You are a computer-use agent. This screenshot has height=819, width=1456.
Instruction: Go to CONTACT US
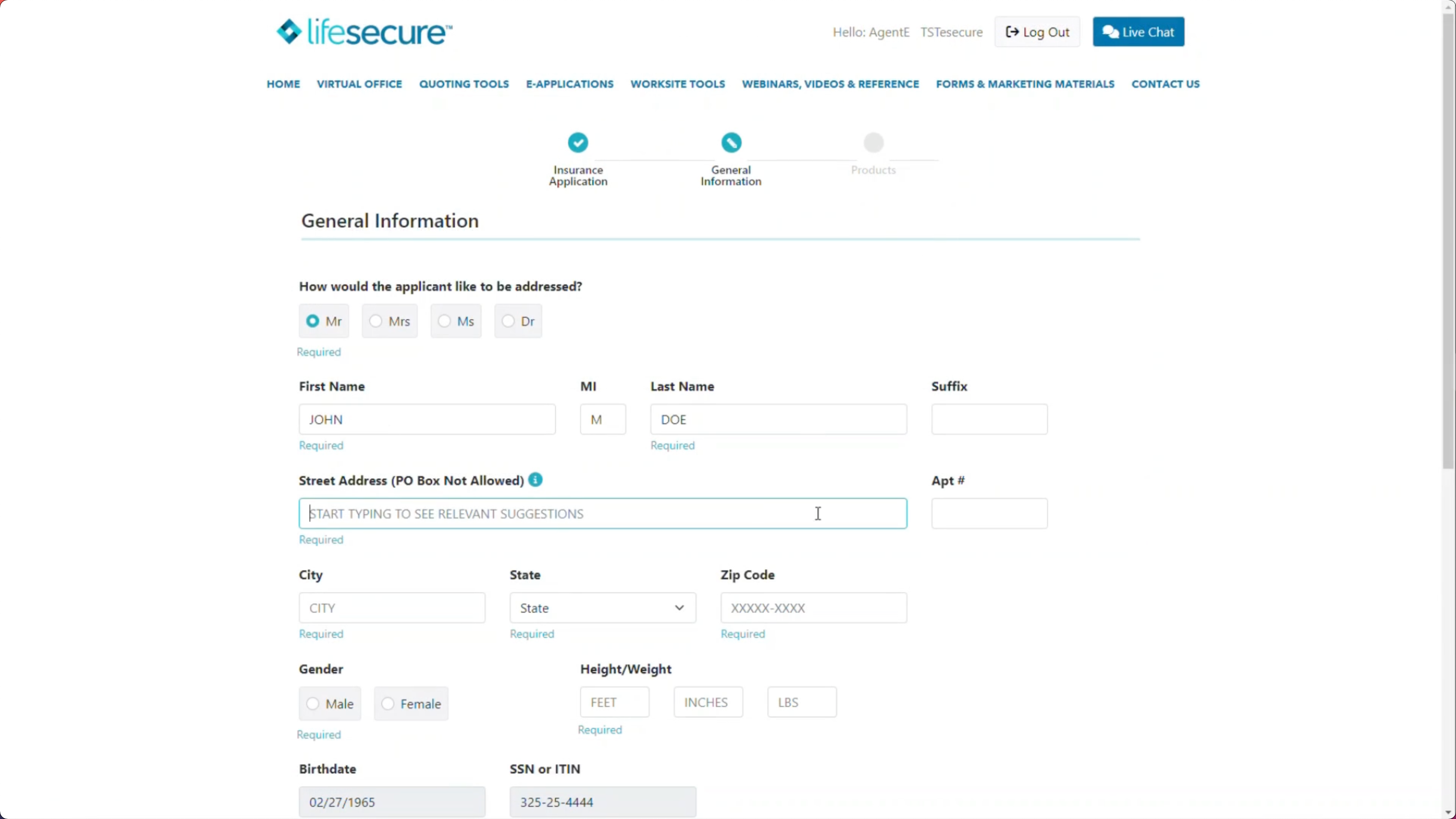pyautogui.click(x=1166, y=84)
